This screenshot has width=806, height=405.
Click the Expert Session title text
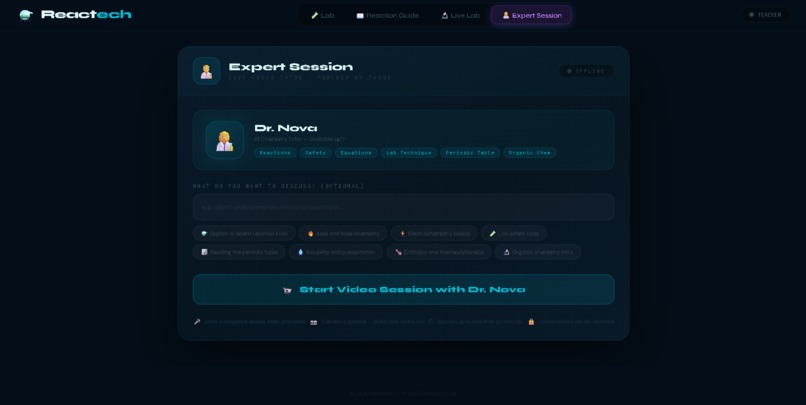291,67
